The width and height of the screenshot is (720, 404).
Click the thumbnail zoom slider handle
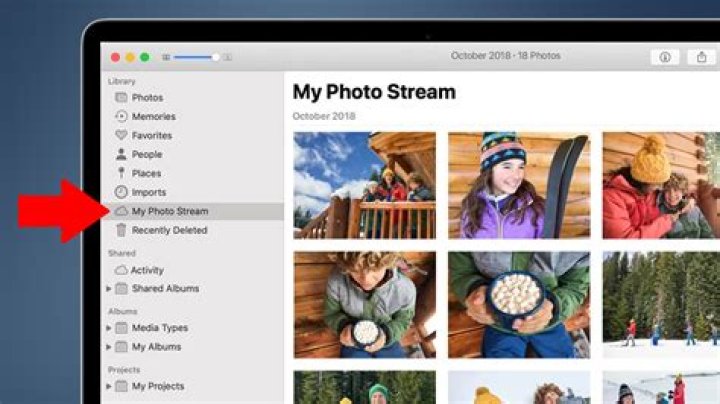click(215, 57)
